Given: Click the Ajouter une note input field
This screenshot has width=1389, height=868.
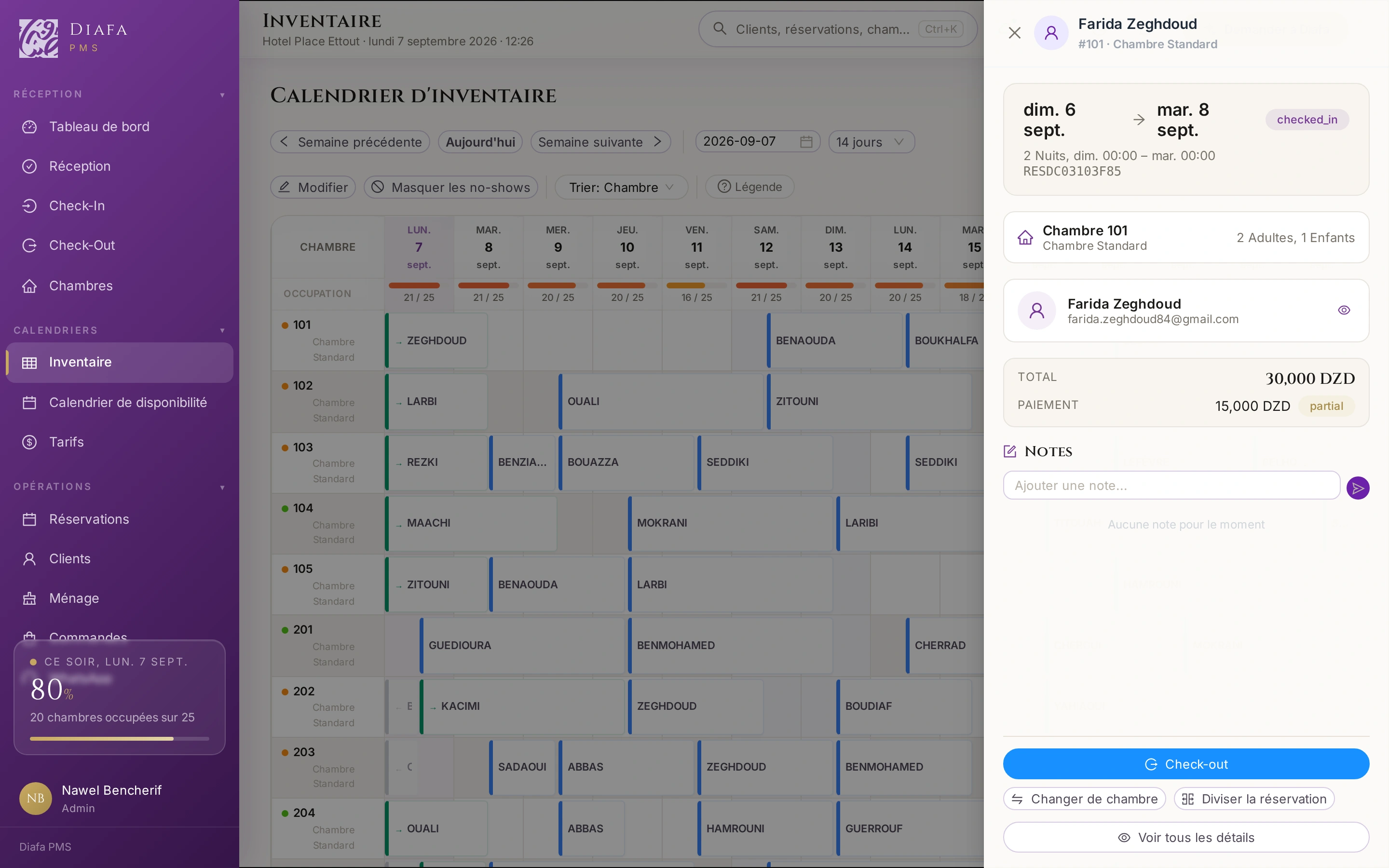Looking at the screenshot, I should tap(1171, 486).
